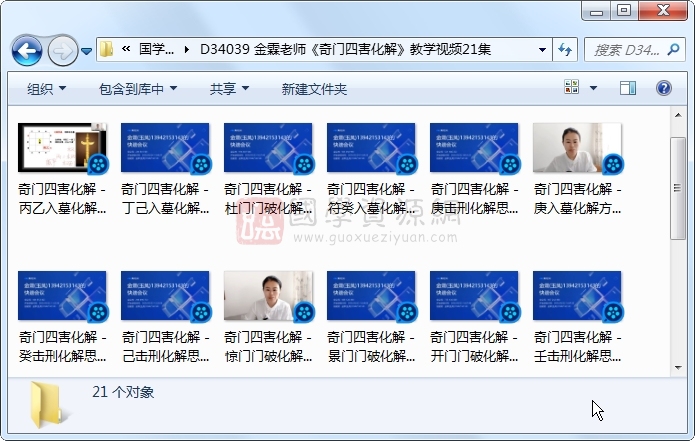Toggle the preview pane button
The image size is (695, 441).
click(x=628, y=88)
